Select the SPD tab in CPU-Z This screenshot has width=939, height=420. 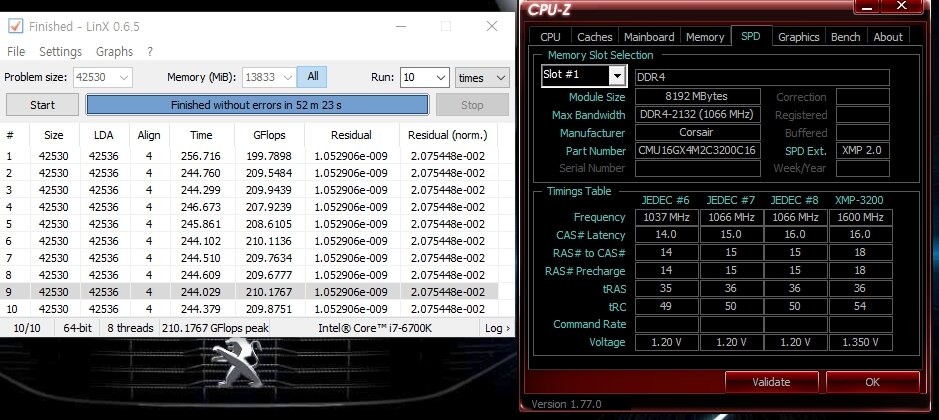coord(750,36)
